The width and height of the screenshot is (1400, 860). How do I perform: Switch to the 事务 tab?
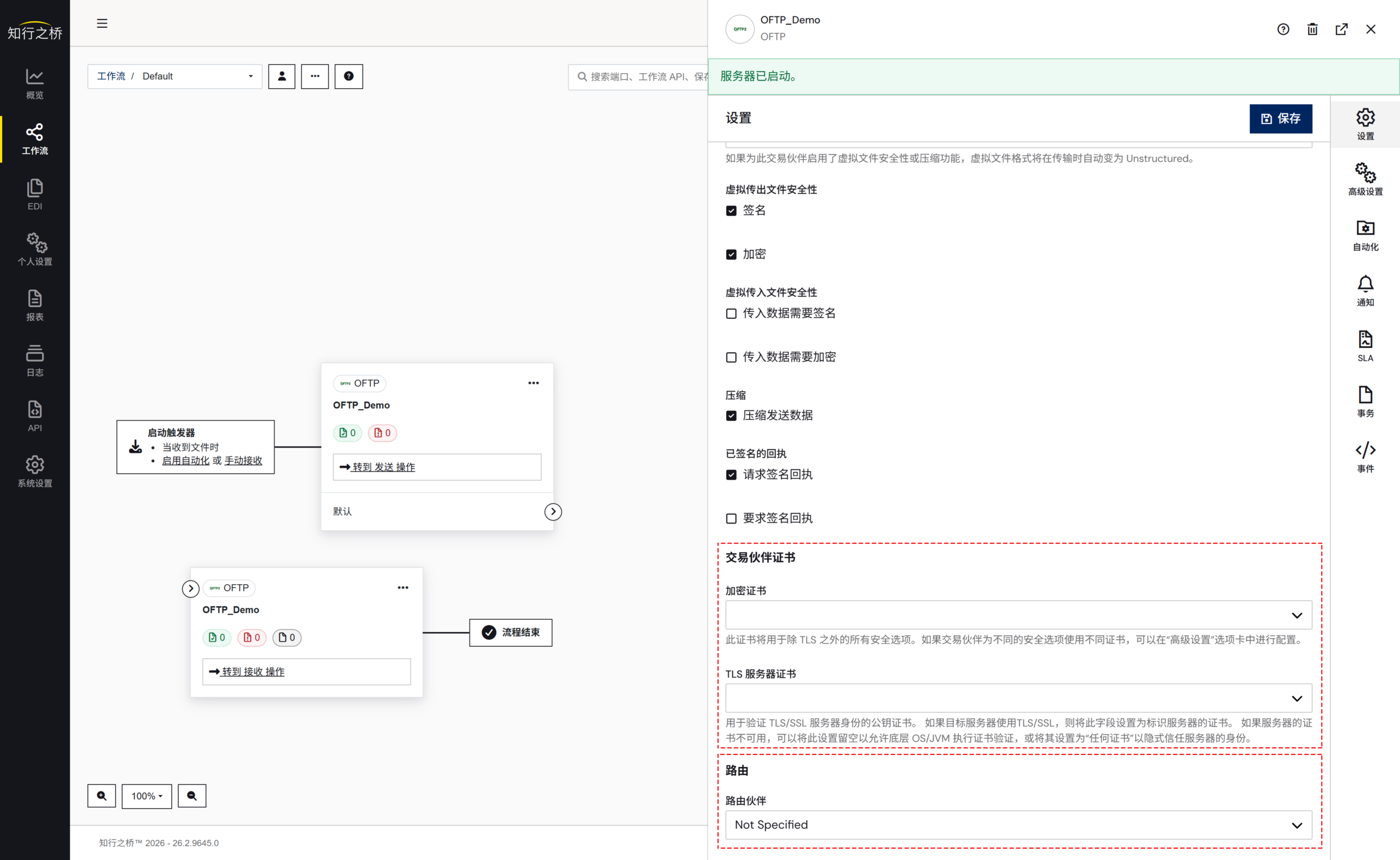tap(1365, 402)
